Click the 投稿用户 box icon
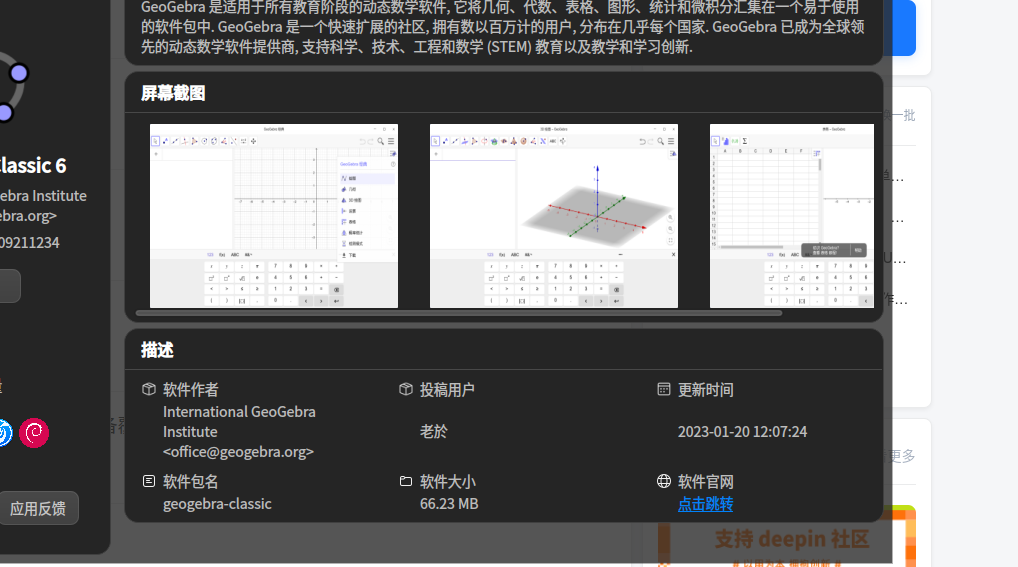 (406, 389)
